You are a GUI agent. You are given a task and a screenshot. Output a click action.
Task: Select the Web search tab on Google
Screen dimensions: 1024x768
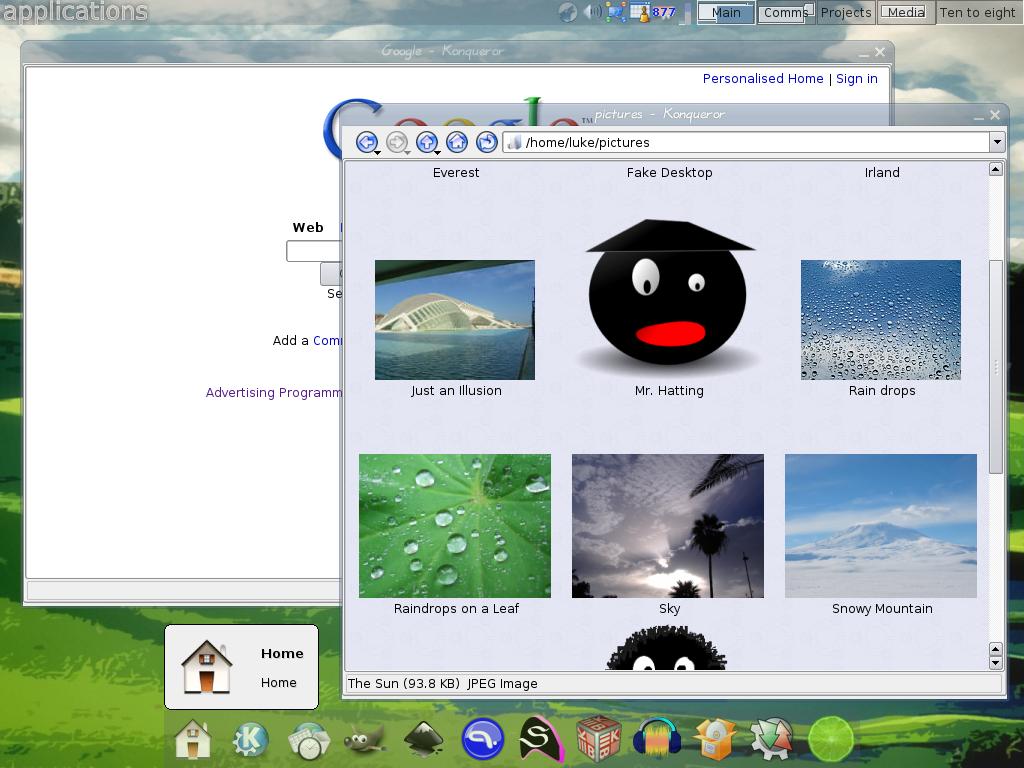[308, 227]
